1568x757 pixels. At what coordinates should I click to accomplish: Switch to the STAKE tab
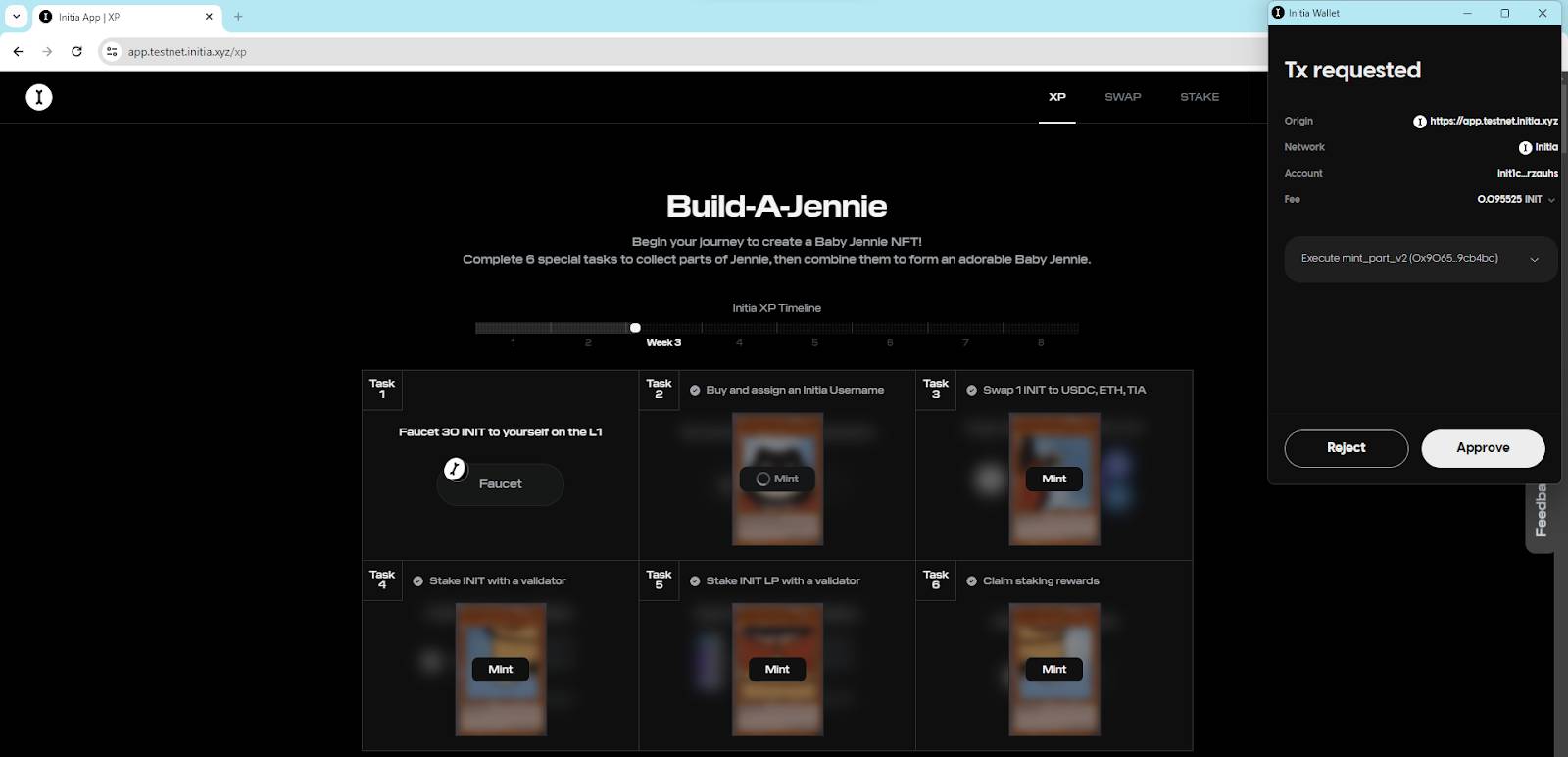click(1200, 97)
